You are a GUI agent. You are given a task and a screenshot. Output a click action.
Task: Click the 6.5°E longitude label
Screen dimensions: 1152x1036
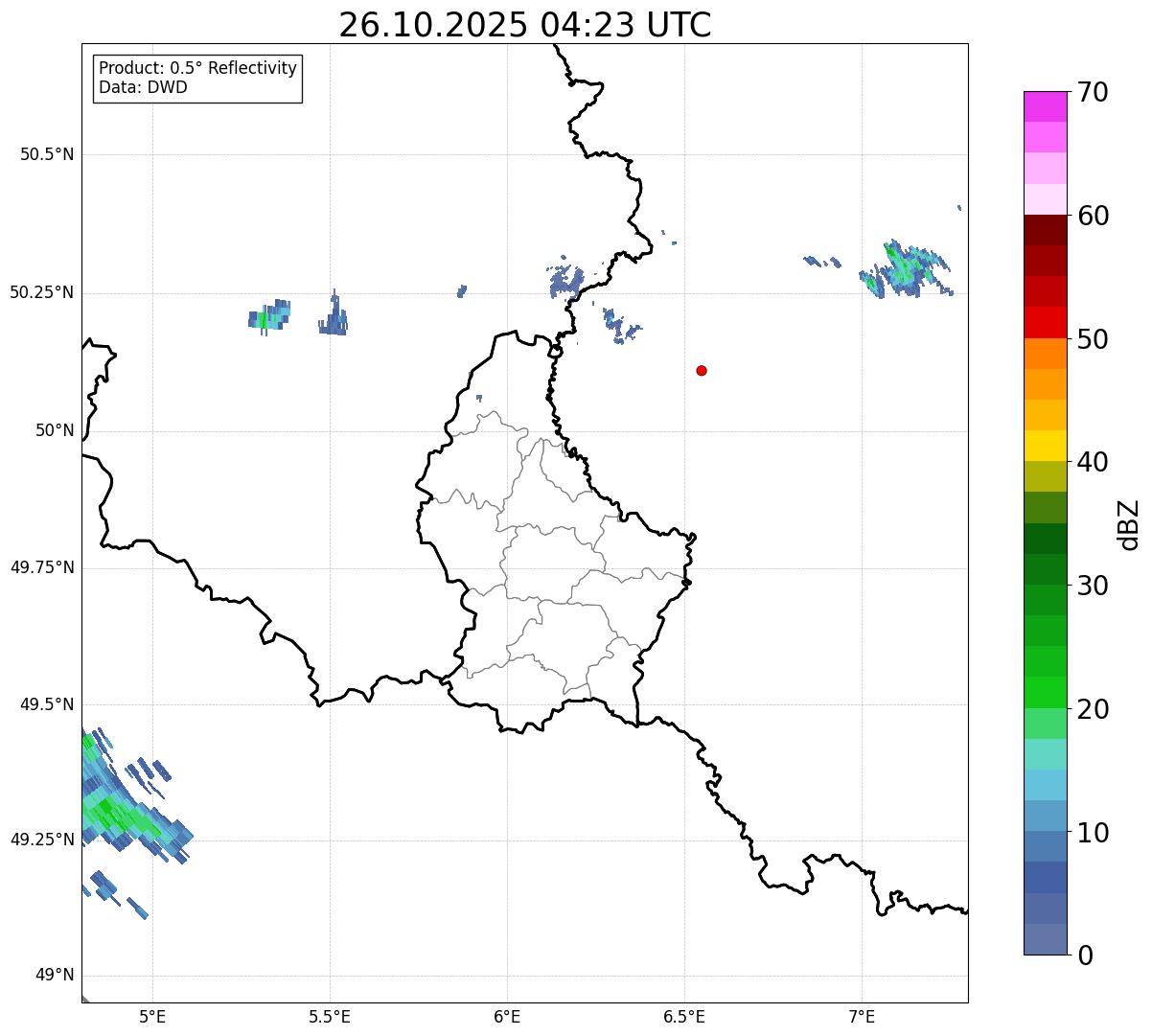click(684, 1017)
